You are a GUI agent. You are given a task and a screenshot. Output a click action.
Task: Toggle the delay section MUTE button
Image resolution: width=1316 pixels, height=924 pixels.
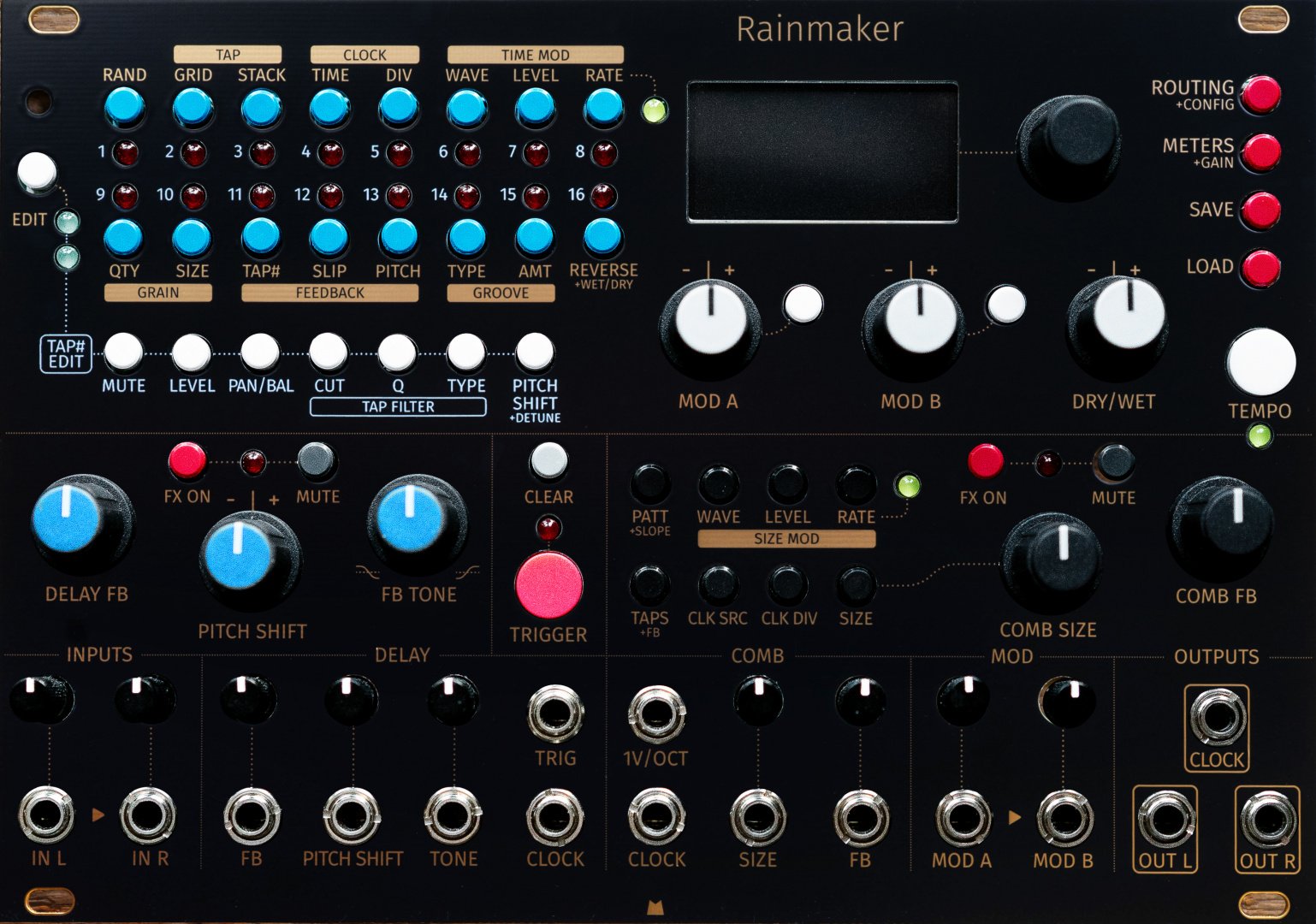316,460
